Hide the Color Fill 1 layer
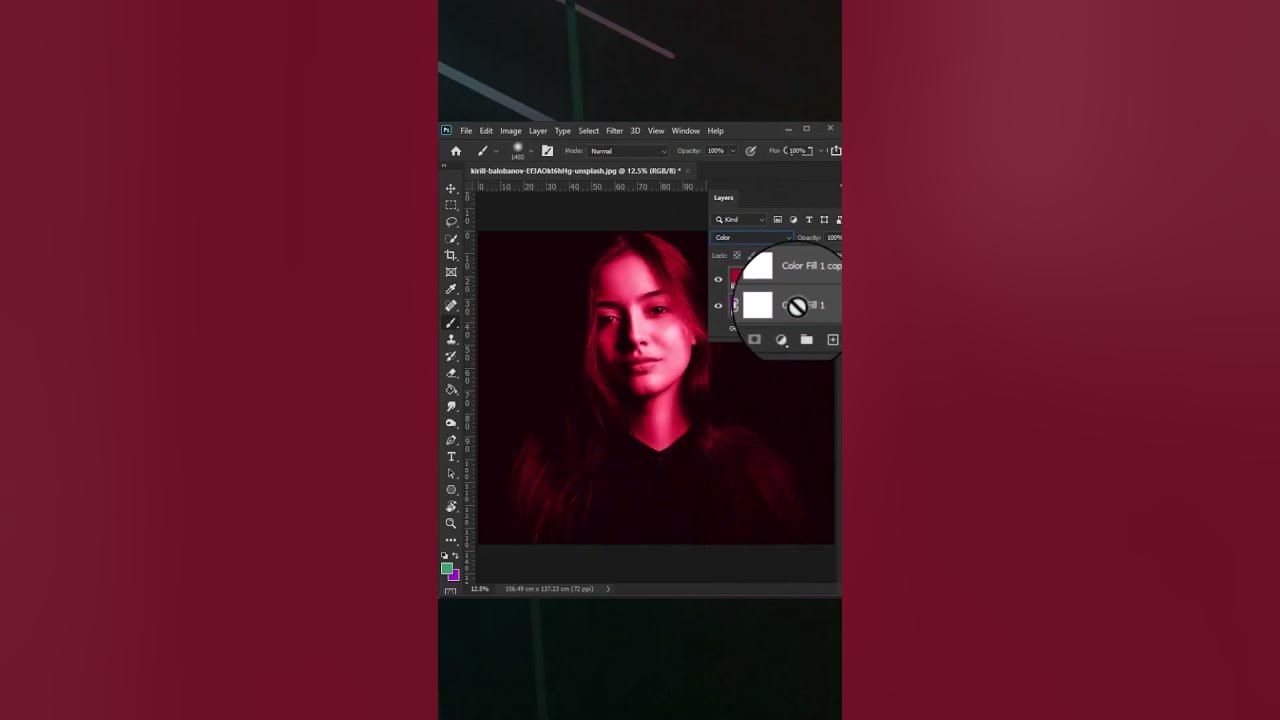The image size is (1280, 720). coord(718,306)
